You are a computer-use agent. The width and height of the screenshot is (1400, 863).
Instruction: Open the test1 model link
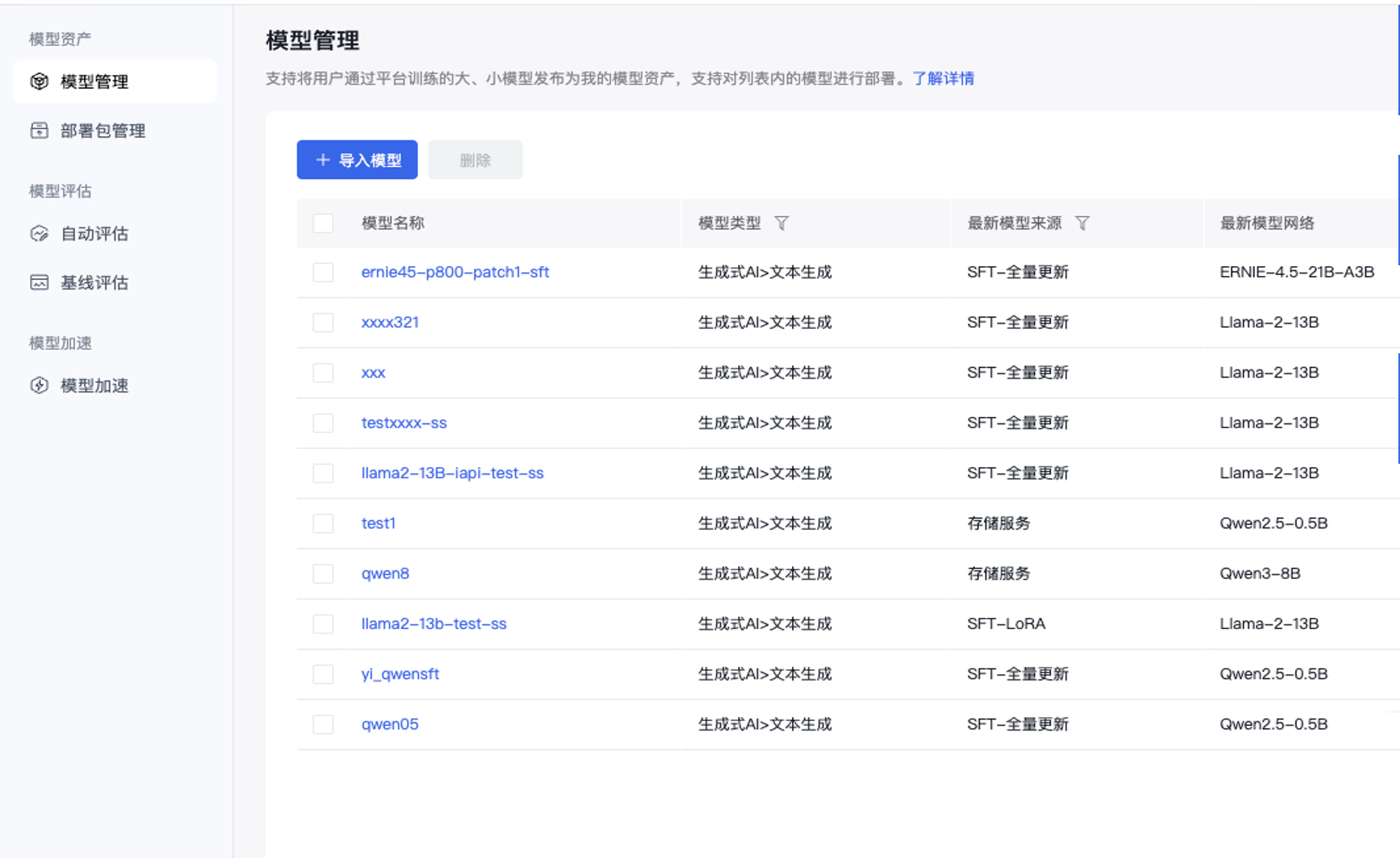click(378, 523)
